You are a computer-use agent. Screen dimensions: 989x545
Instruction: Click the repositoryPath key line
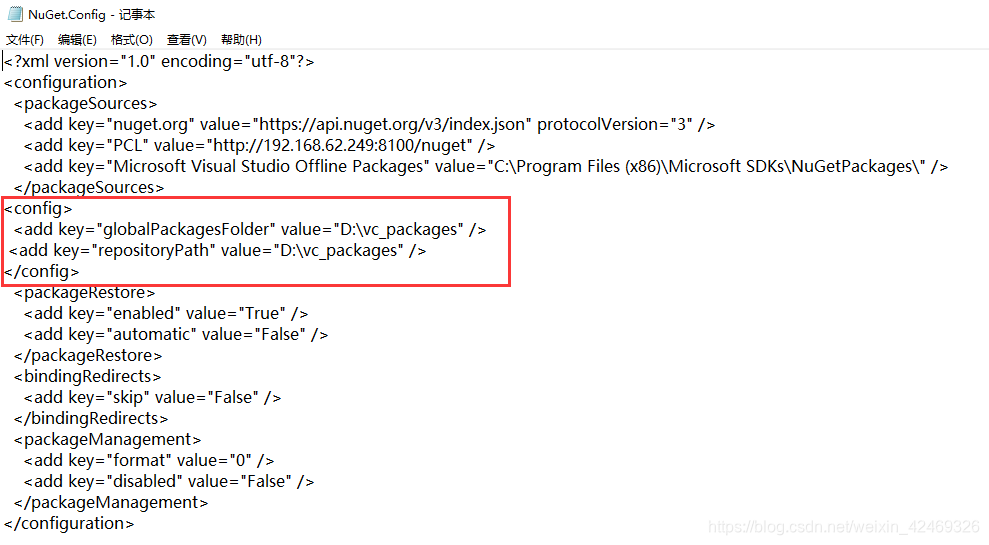pos(218,250)
